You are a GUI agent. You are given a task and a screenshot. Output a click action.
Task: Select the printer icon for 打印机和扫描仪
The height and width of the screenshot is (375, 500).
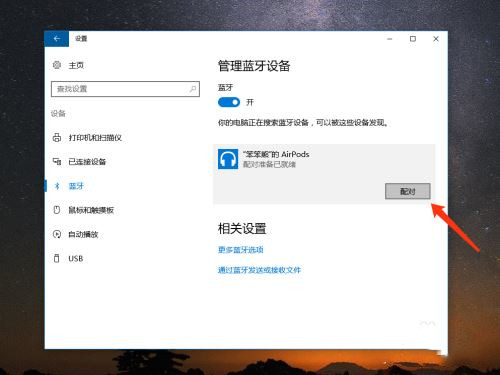tap(57, 137)
